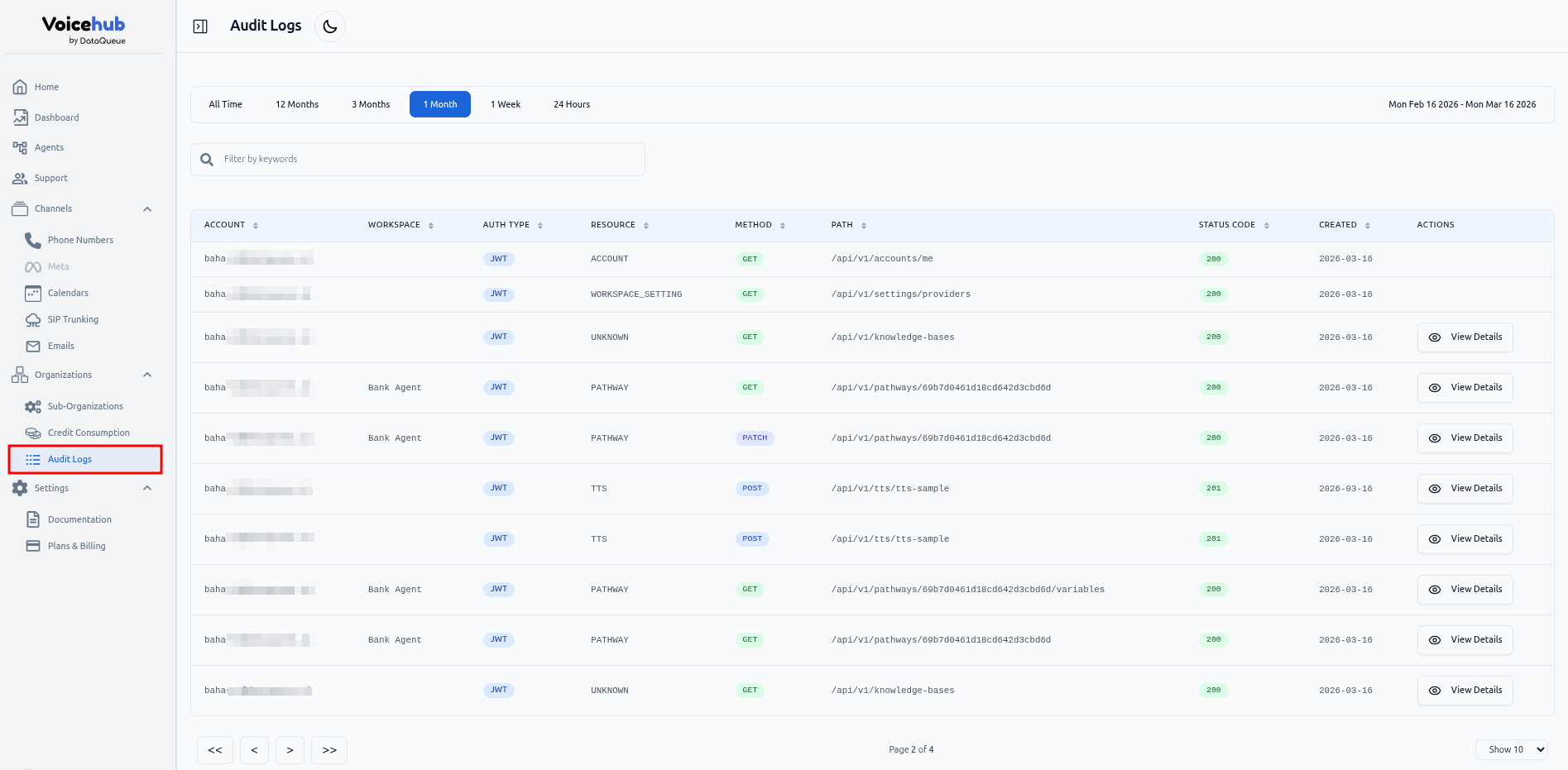1568x770 pixels.
Task: Collapse the Channels section
Action: [147, 209]
